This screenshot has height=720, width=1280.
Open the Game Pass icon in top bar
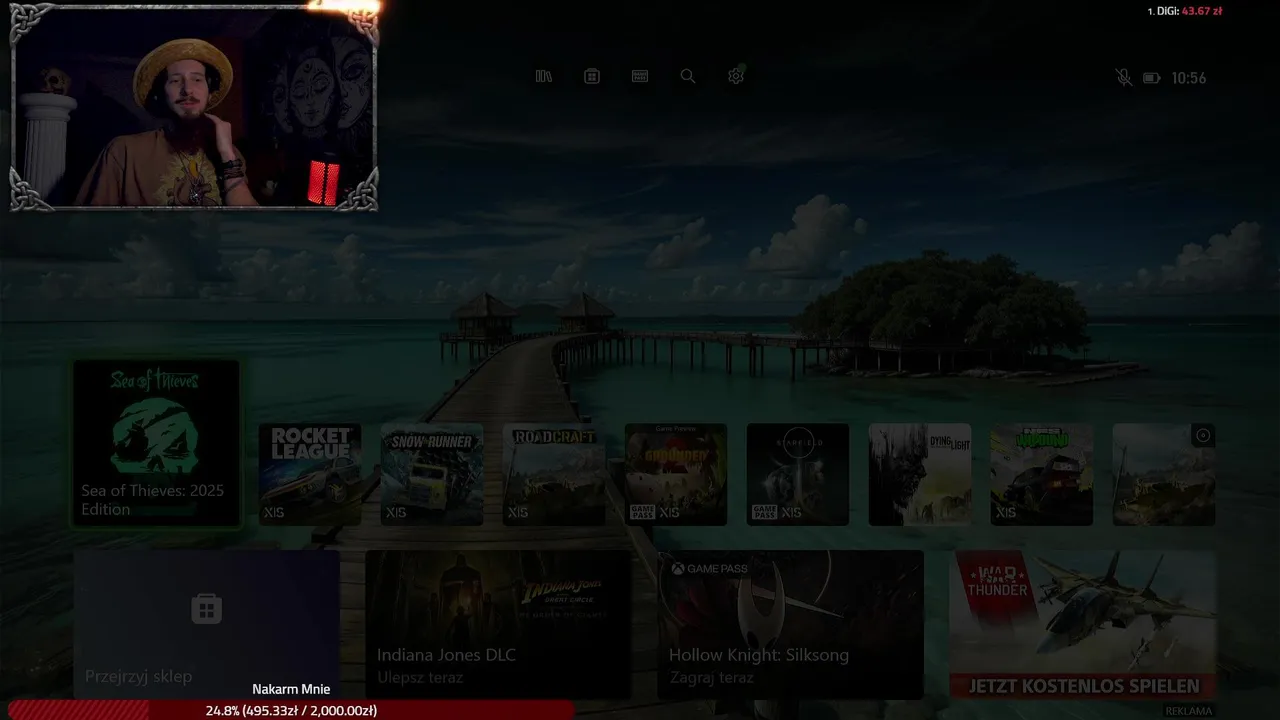point(640,76)
